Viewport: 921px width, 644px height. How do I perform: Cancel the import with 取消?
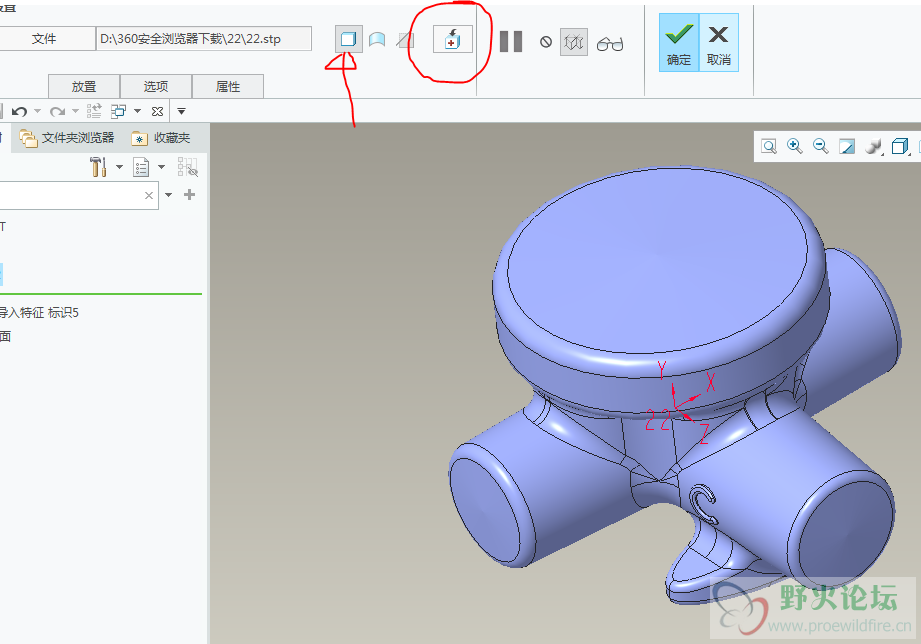click(718, 43)
